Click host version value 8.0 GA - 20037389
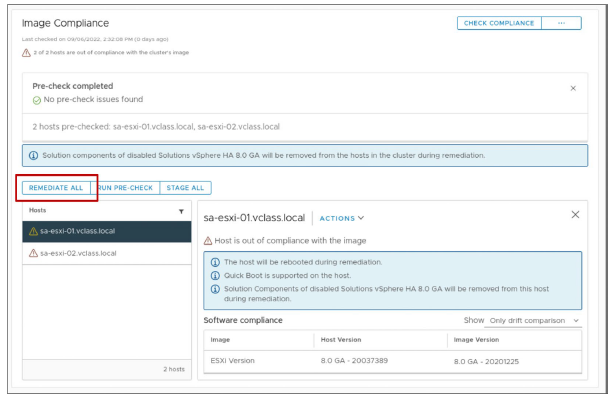This screenshot has height=399, width=612. tap(354, 361)
